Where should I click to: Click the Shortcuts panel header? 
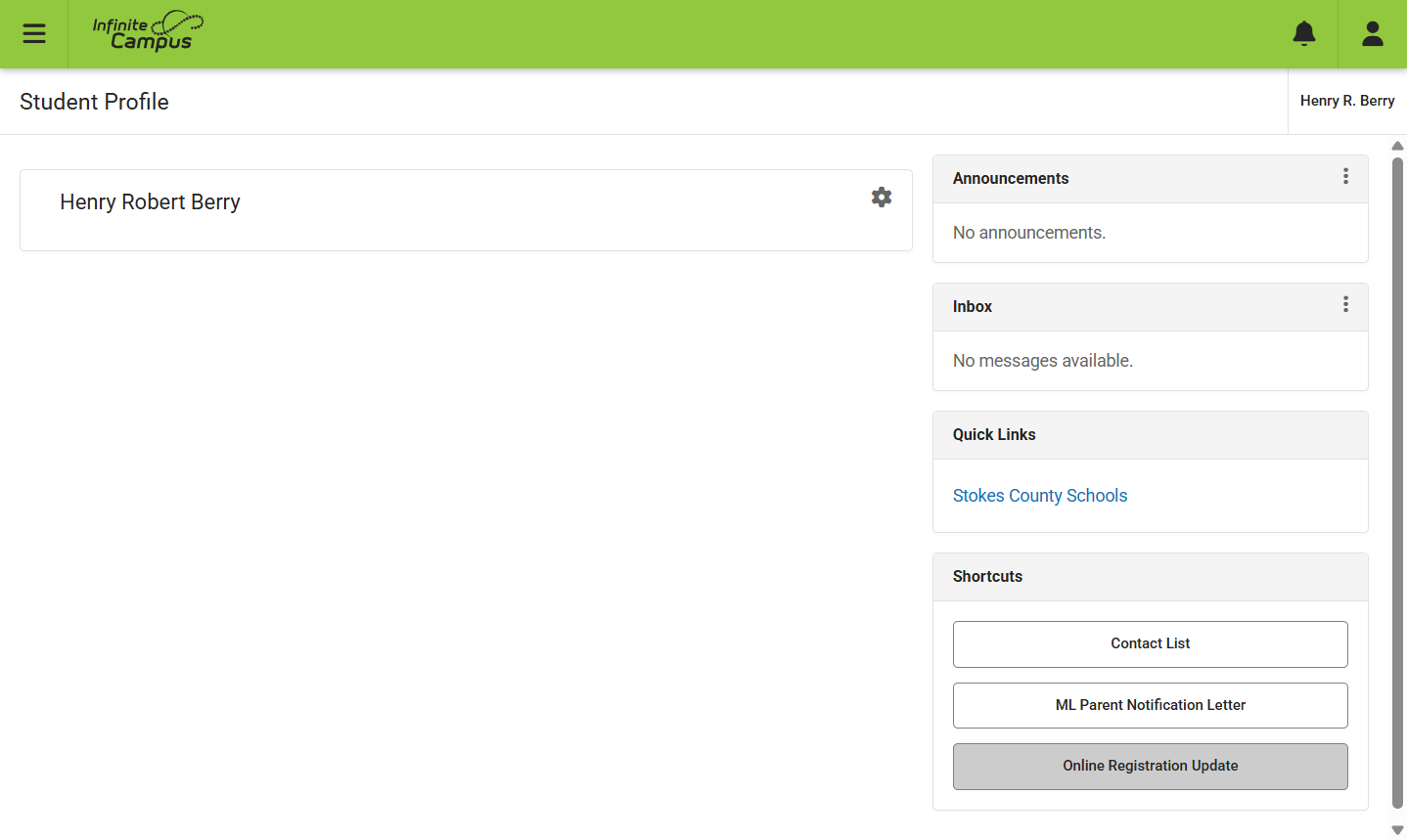tap(1151, 577)
